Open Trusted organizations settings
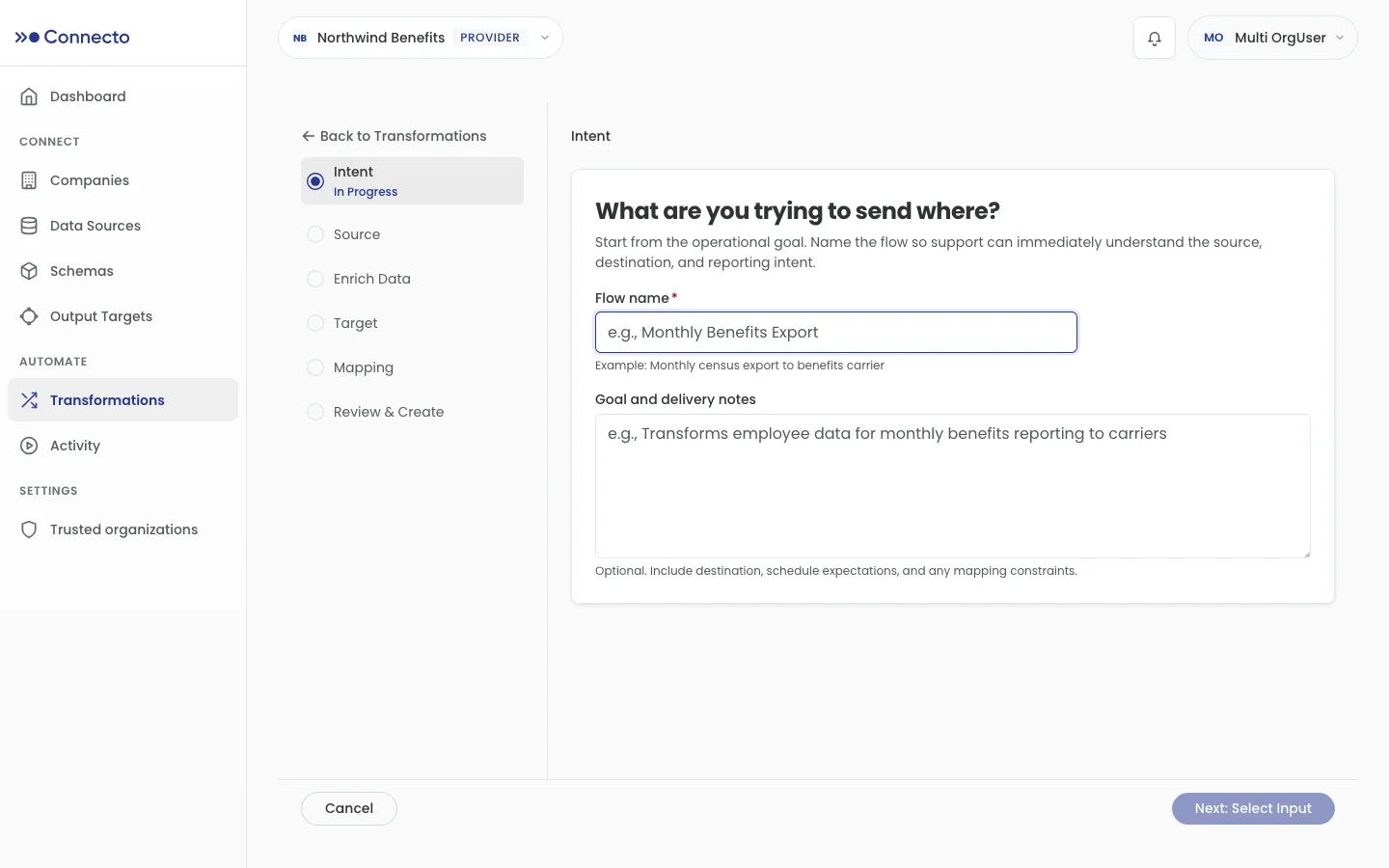 pos(123,529)
